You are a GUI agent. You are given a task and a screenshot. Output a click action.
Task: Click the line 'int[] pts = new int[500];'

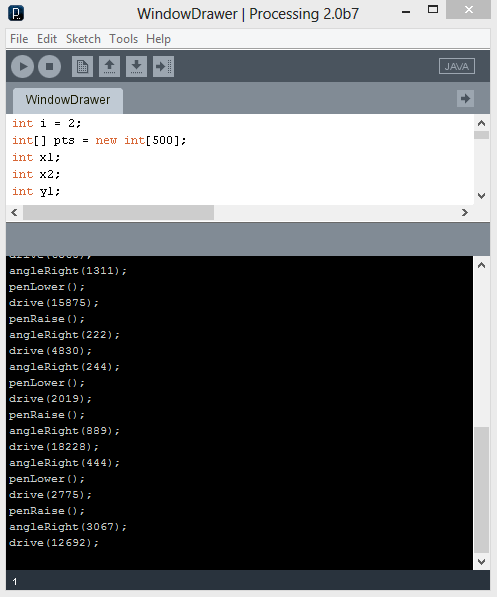(x=99, y=140)
